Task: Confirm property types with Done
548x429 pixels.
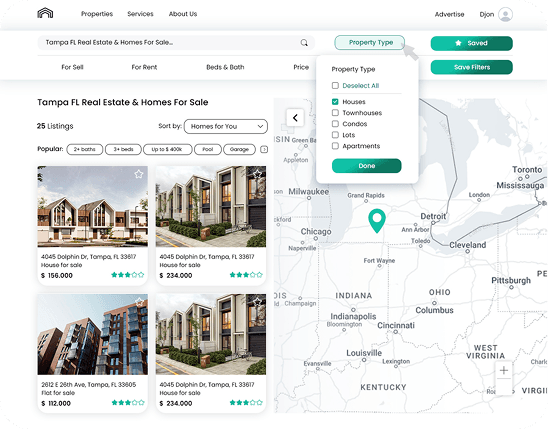Action: click(x=367, y=166)
